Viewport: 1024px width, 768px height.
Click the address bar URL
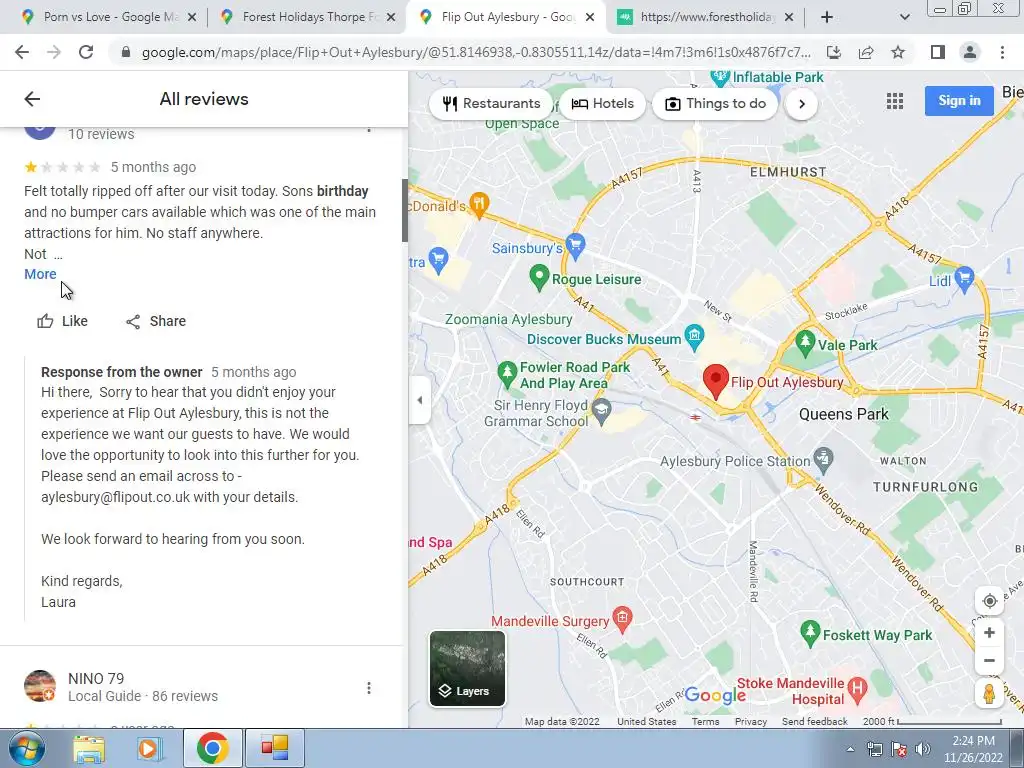point(476,52)
